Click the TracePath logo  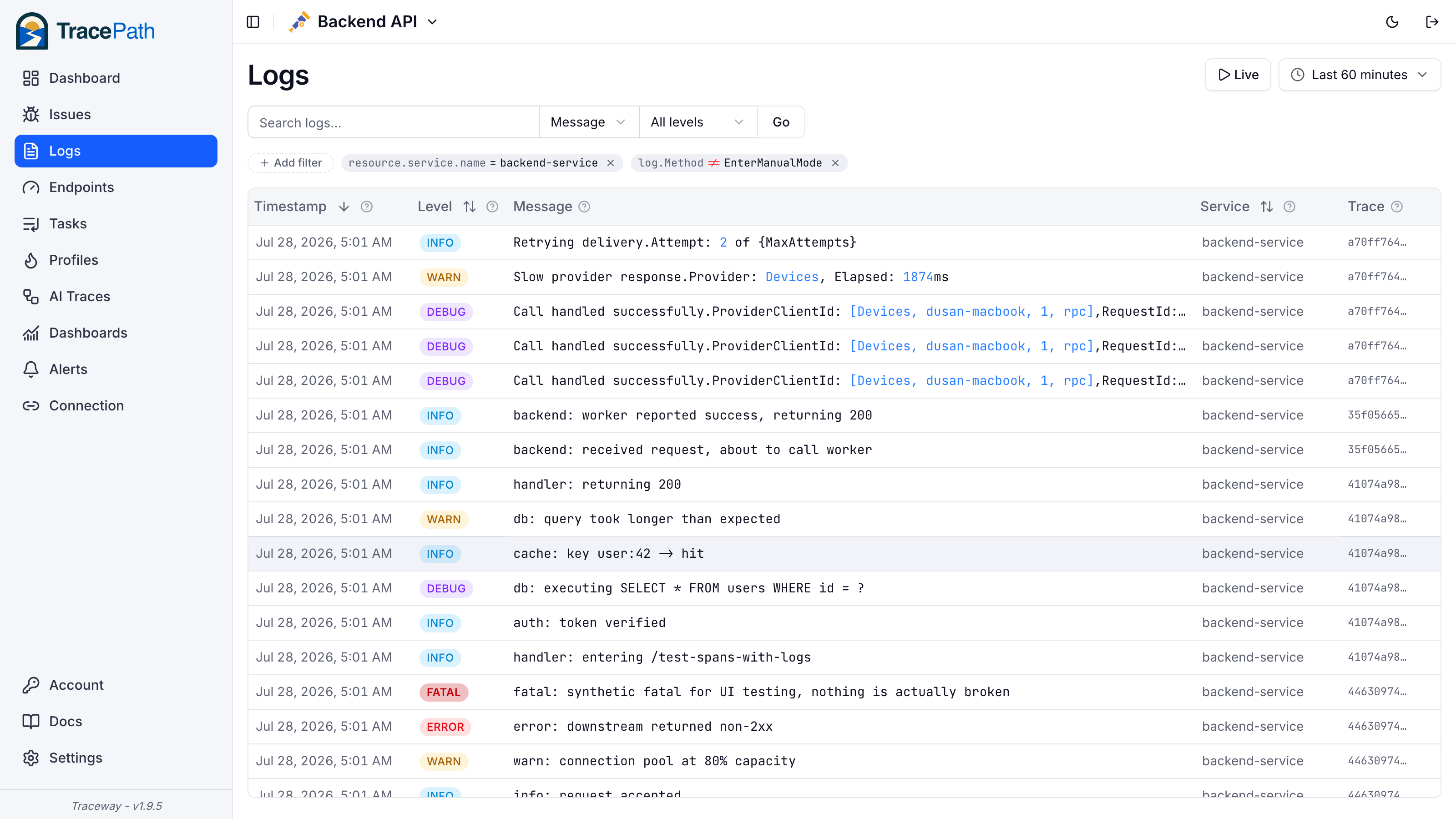pyautogui.click(x=86, y=30)
